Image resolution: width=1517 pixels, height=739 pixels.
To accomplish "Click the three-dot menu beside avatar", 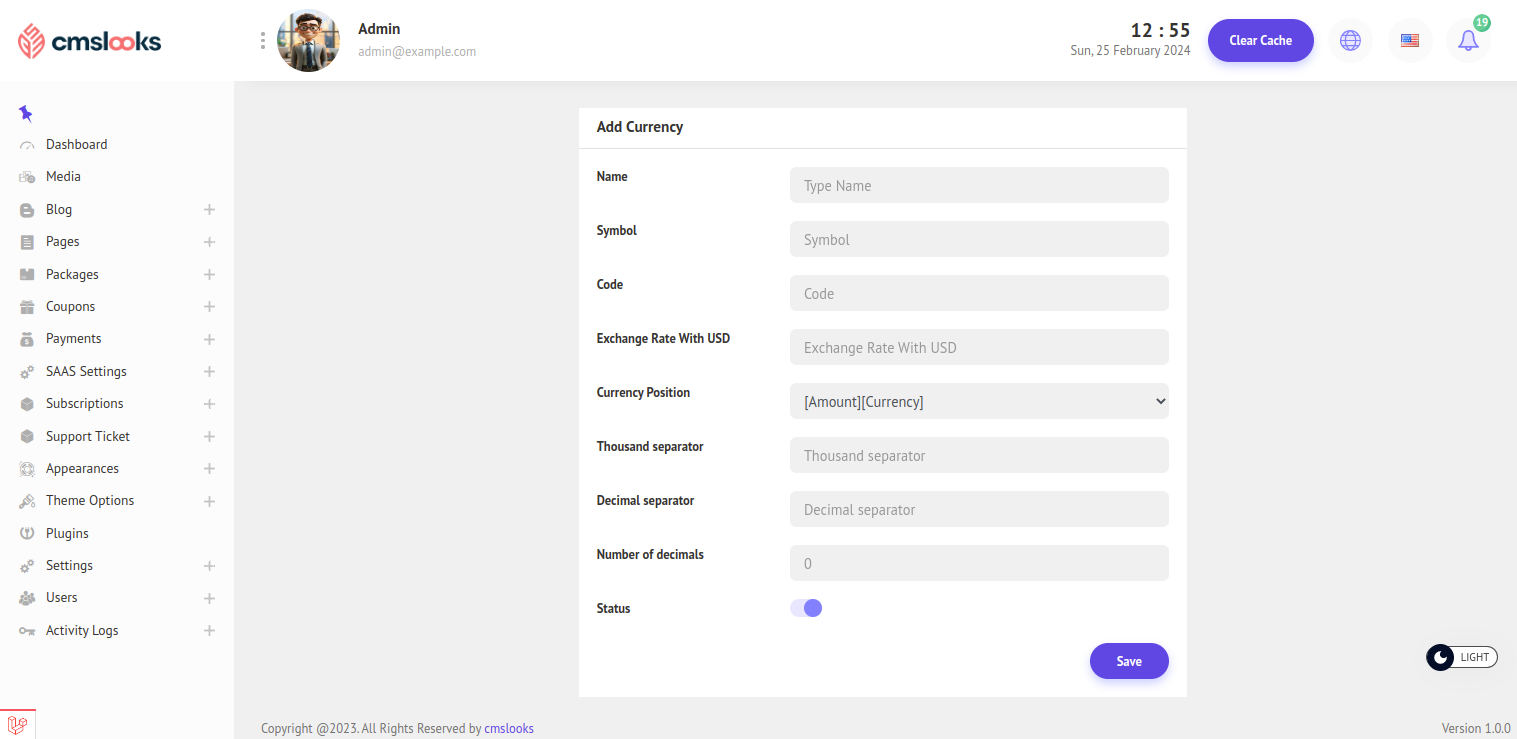I will 263,40.
